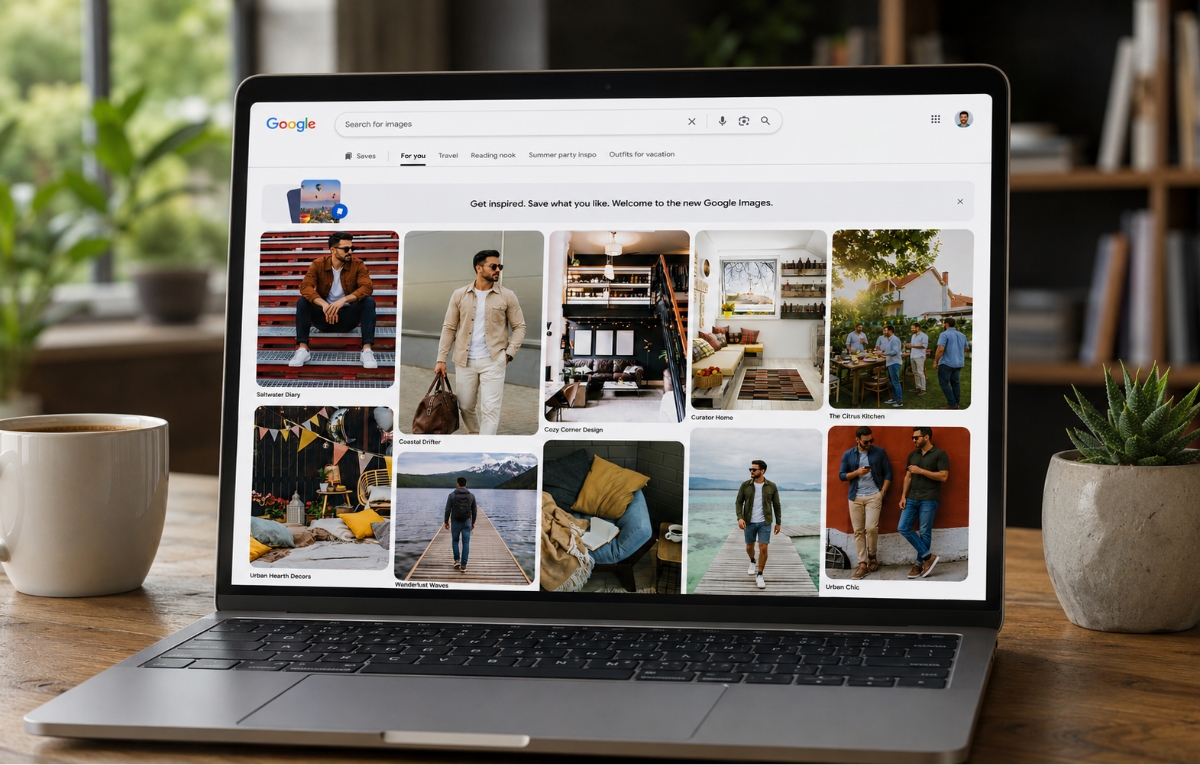This screenshot has height=765, width=1200.
Task: Open the Urban Chic image
Action: (898, 504)
